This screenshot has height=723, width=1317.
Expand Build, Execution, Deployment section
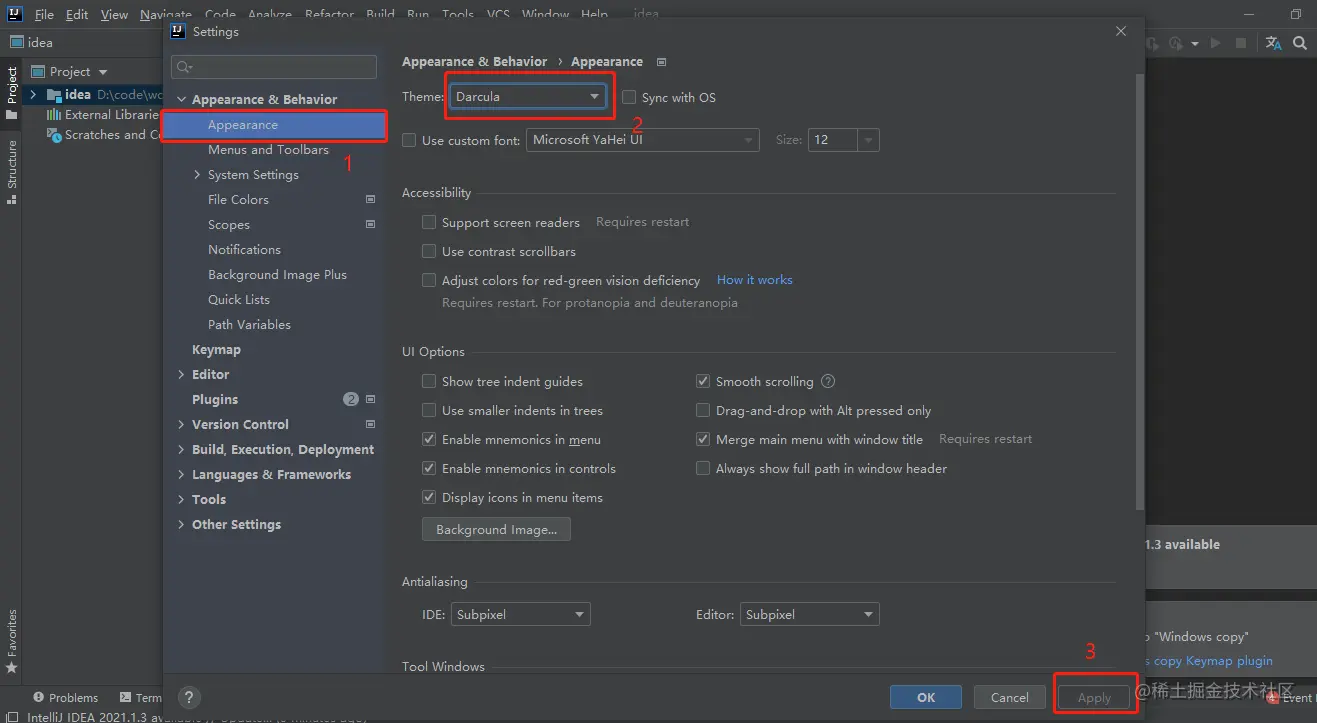[x=181, y=449]
